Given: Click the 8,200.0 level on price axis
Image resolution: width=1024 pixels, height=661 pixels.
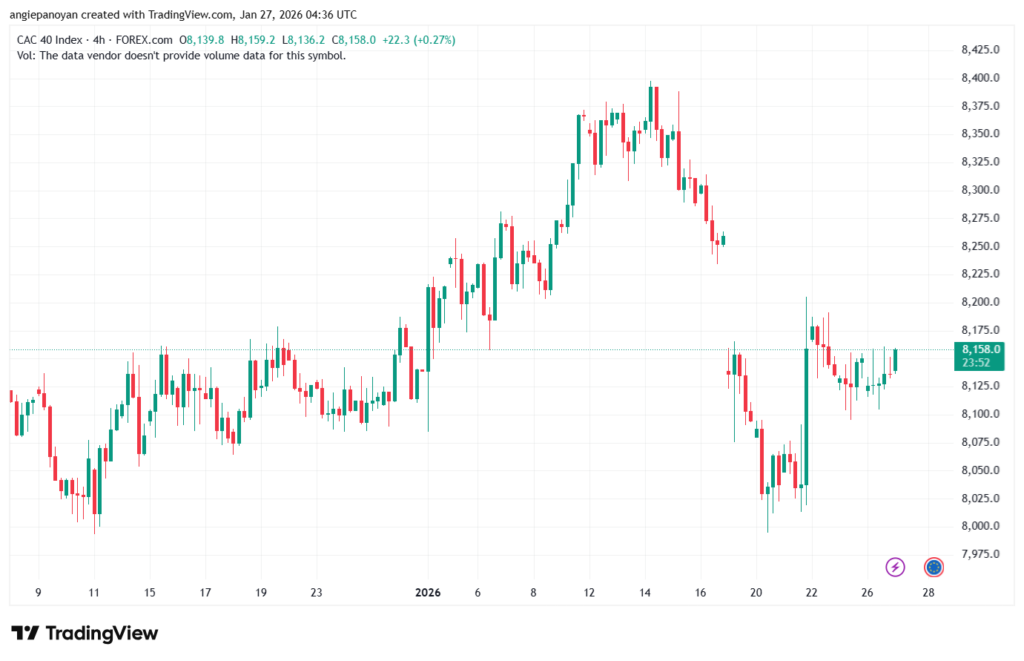Looking at the screenshot, I should (x=980, y=302).
